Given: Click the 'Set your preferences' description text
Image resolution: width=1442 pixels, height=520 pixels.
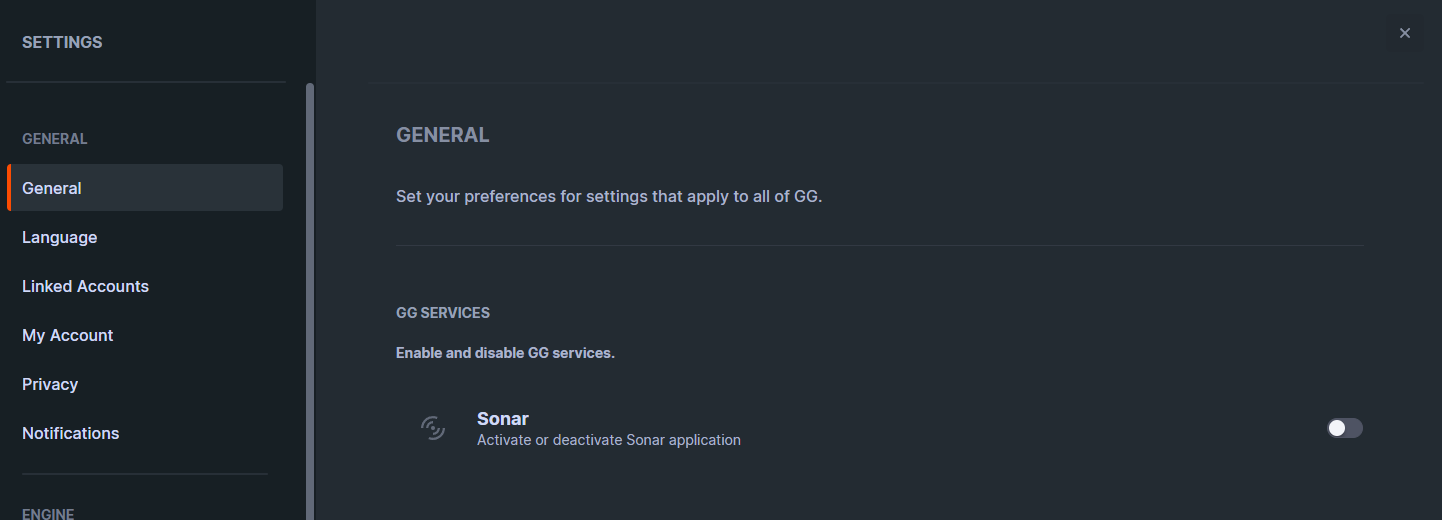Looking at the screenshot, I should 609,196.
